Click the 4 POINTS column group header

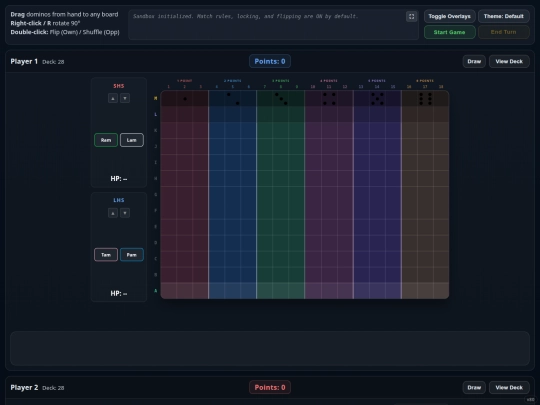point(329,81)
